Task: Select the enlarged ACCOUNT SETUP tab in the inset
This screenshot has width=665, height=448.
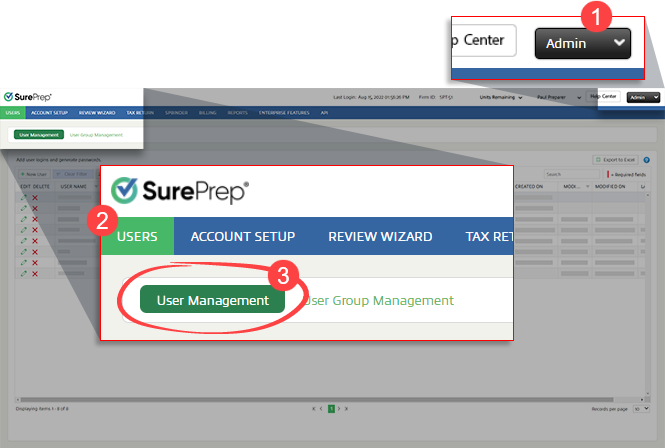Action: coord(243,236)
